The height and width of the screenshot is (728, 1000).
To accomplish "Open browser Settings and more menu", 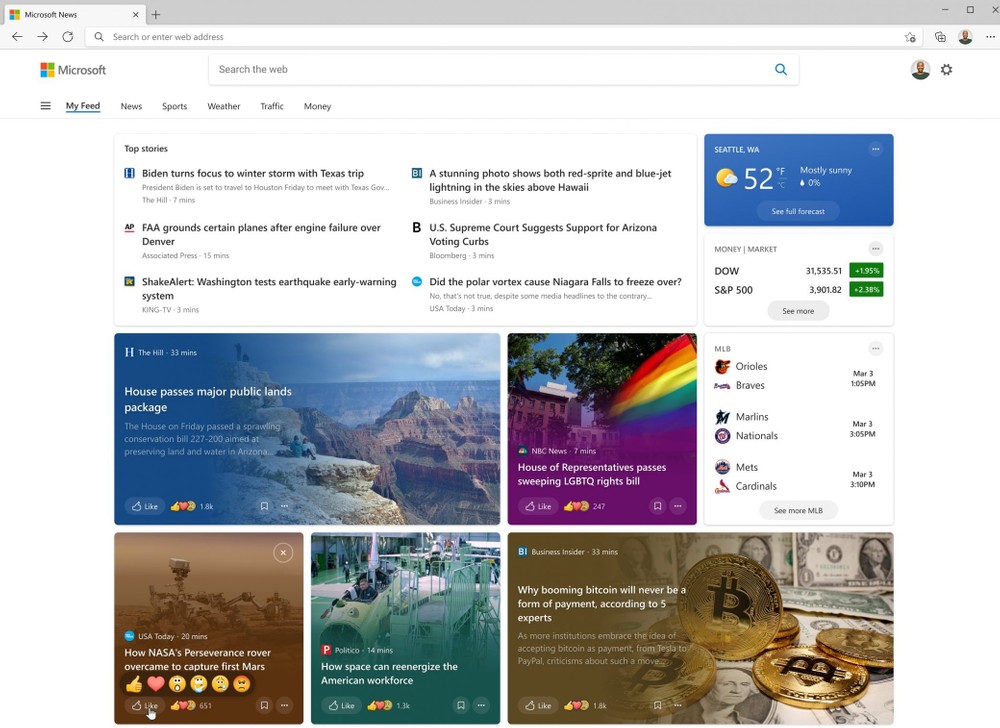I will 990,37.
